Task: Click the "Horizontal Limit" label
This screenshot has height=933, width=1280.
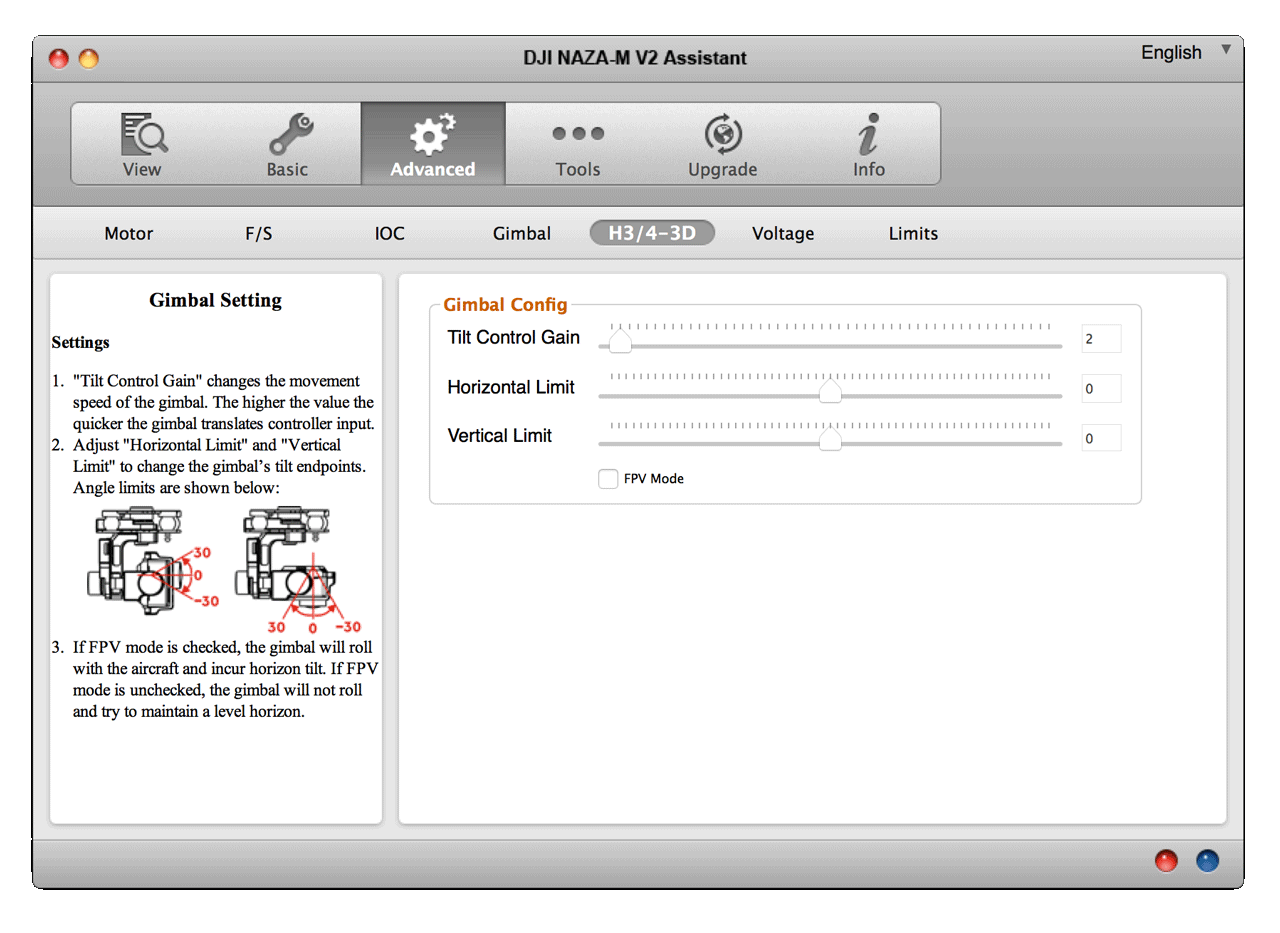Action: tap(511, 387)
